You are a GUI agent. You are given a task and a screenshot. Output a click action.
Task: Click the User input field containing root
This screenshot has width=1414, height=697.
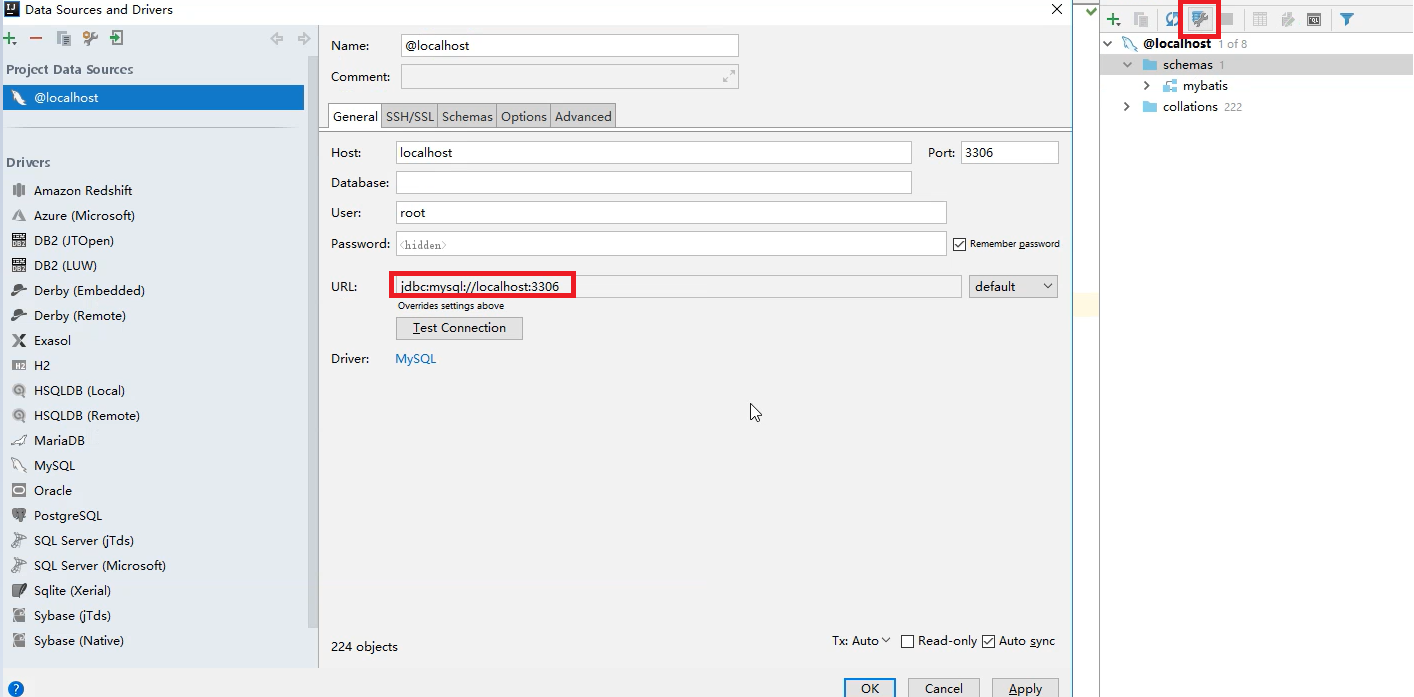tap(671, 213)
